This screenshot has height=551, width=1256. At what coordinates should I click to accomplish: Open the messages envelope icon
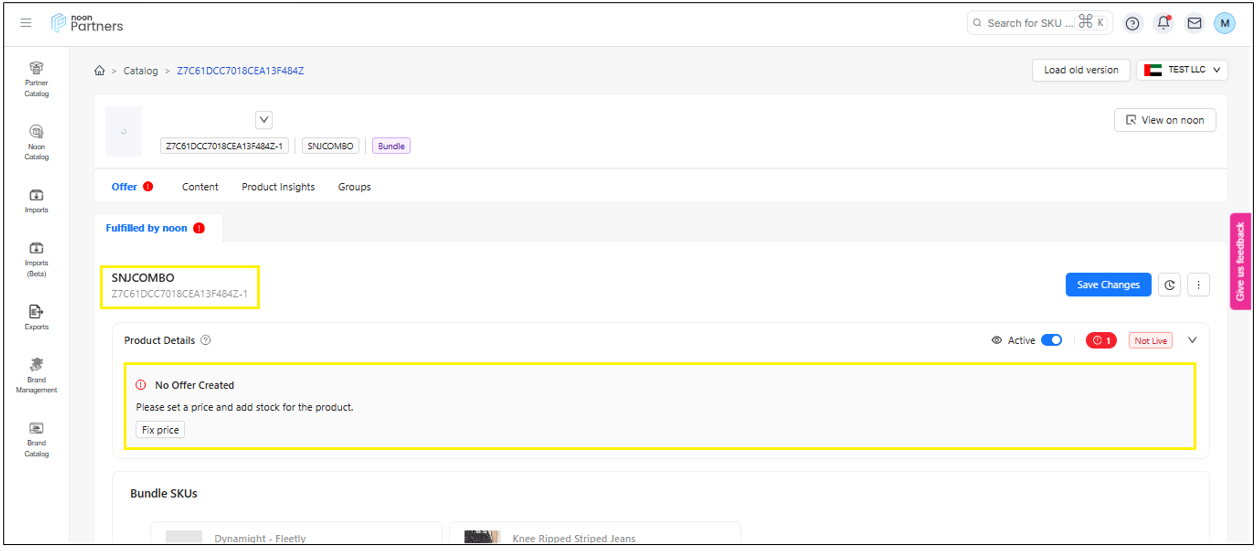[1194, 23]
